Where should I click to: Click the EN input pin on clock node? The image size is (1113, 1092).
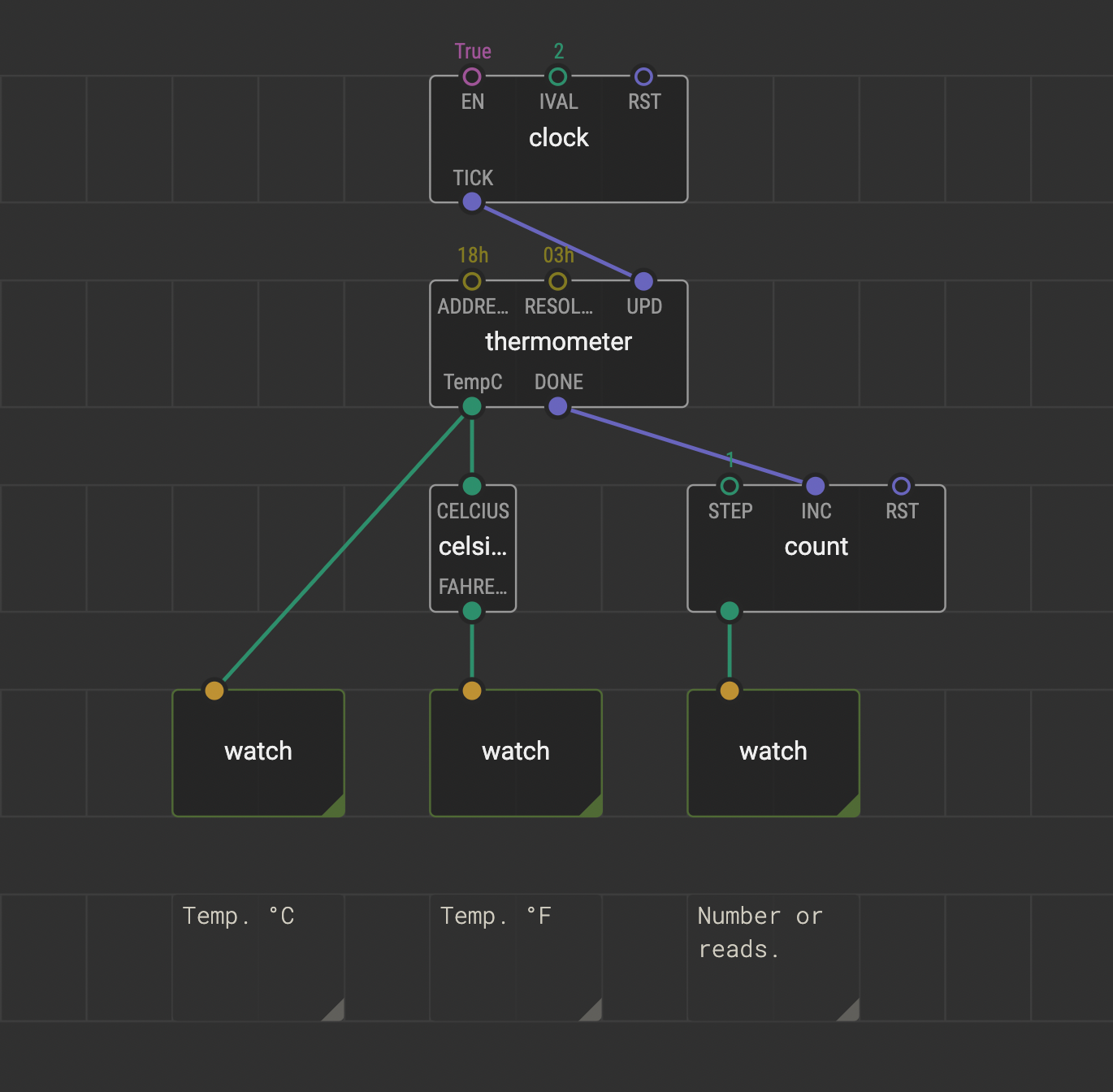pyautogui.click(x=472, y=76)
